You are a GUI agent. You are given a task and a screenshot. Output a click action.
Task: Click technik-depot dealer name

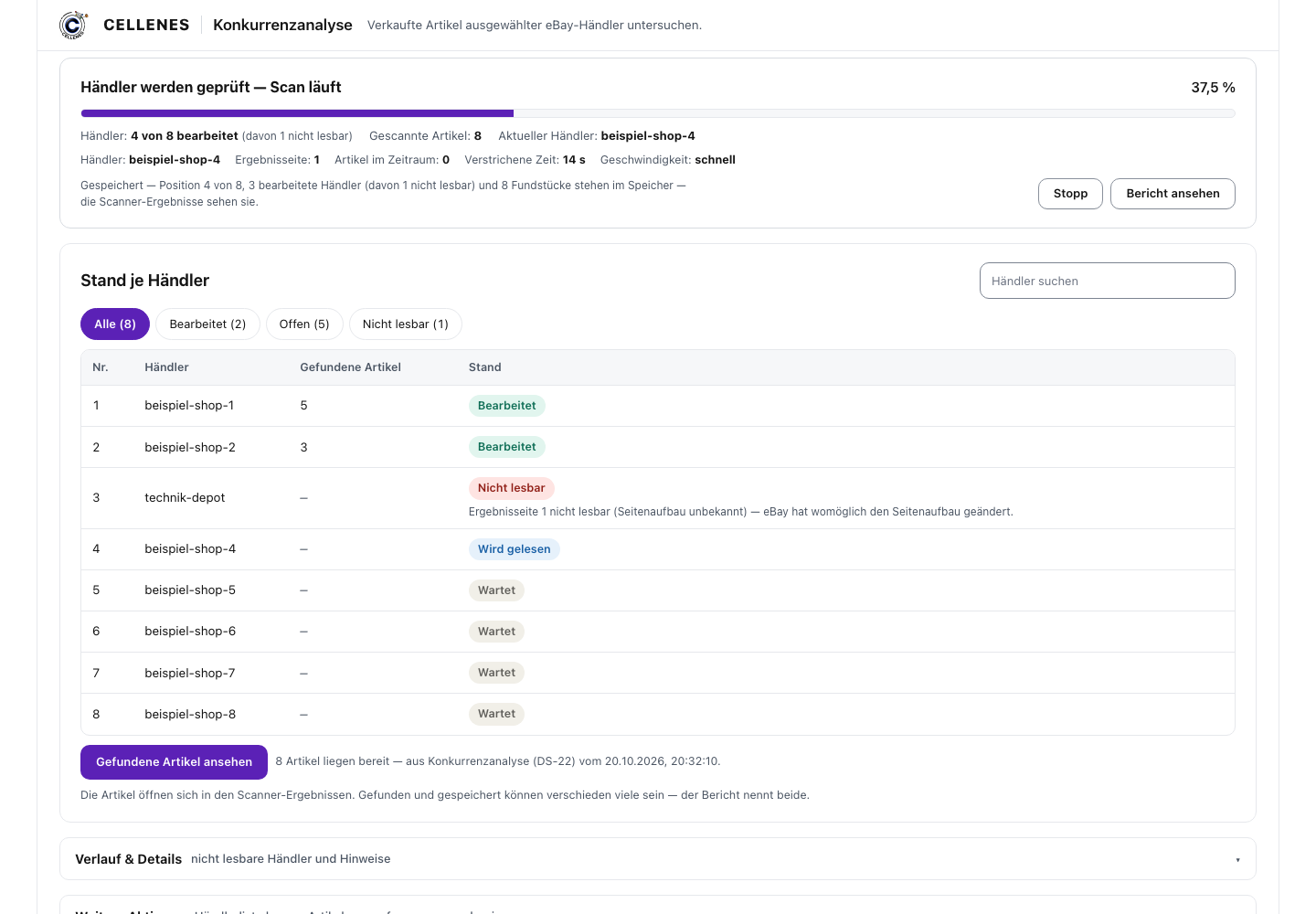185,498
